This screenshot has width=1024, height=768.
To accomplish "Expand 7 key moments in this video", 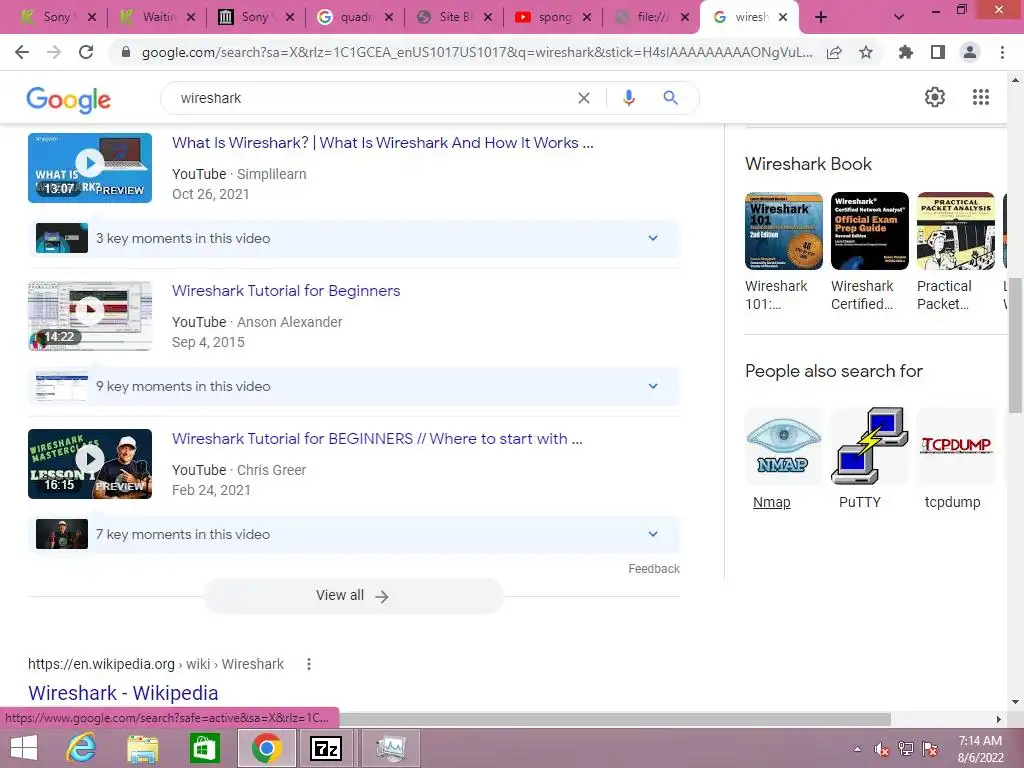I will 354,534.
